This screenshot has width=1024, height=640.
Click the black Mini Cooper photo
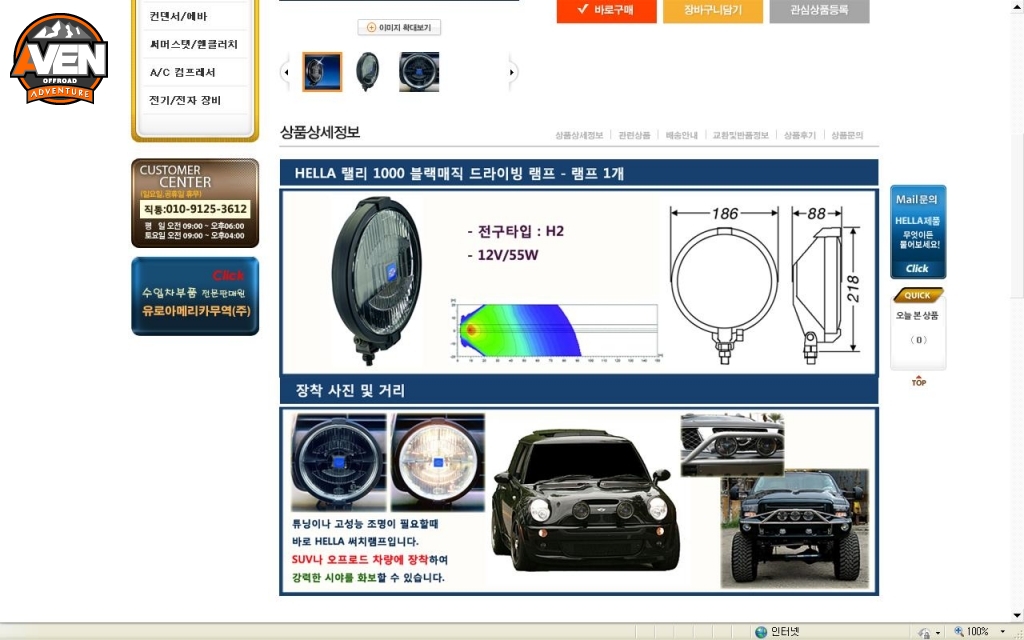(585, 500)
